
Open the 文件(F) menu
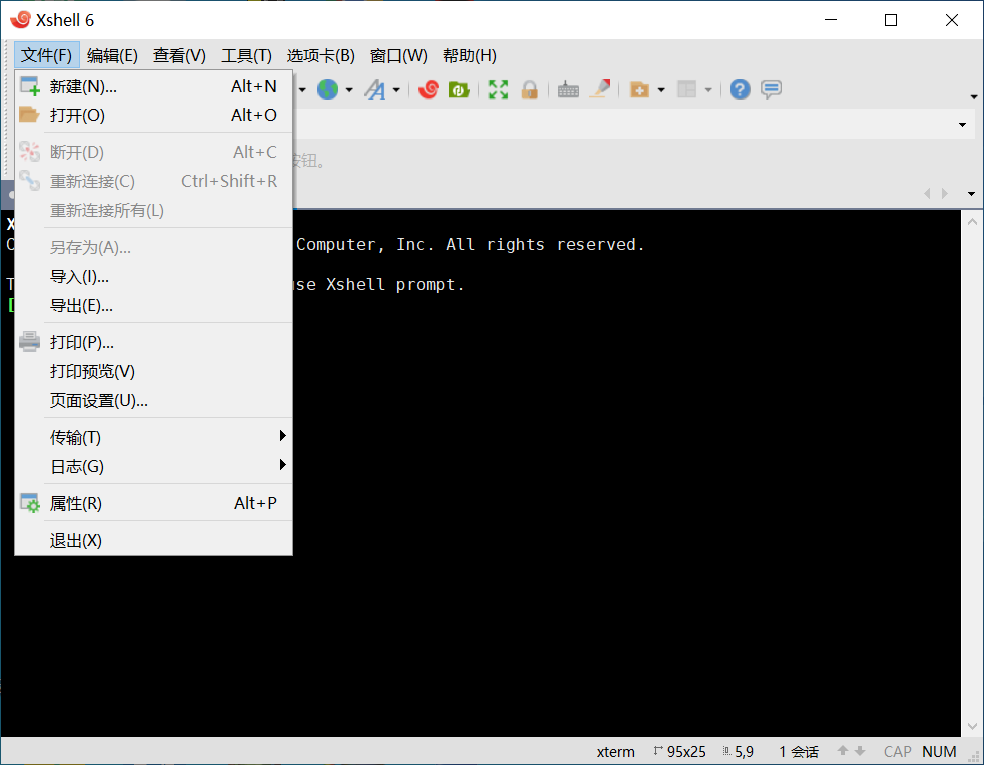click(x=46, y=55)
